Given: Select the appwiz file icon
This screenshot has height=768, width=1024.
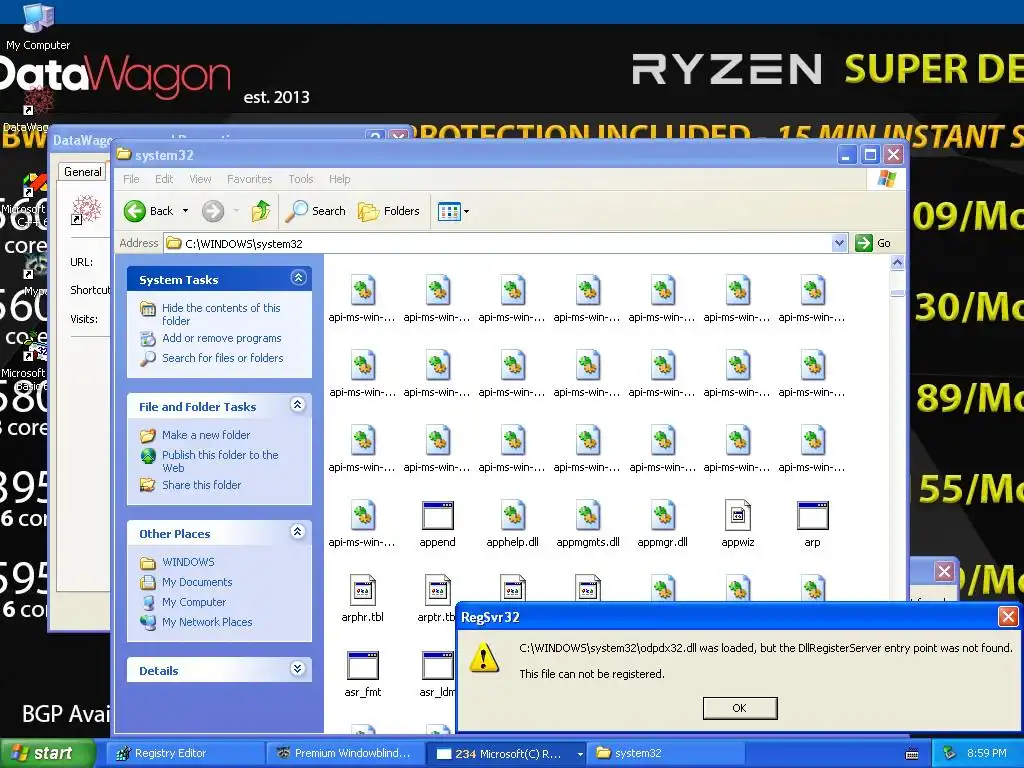Looking at the screenshot, I should [x=738, y=516].
